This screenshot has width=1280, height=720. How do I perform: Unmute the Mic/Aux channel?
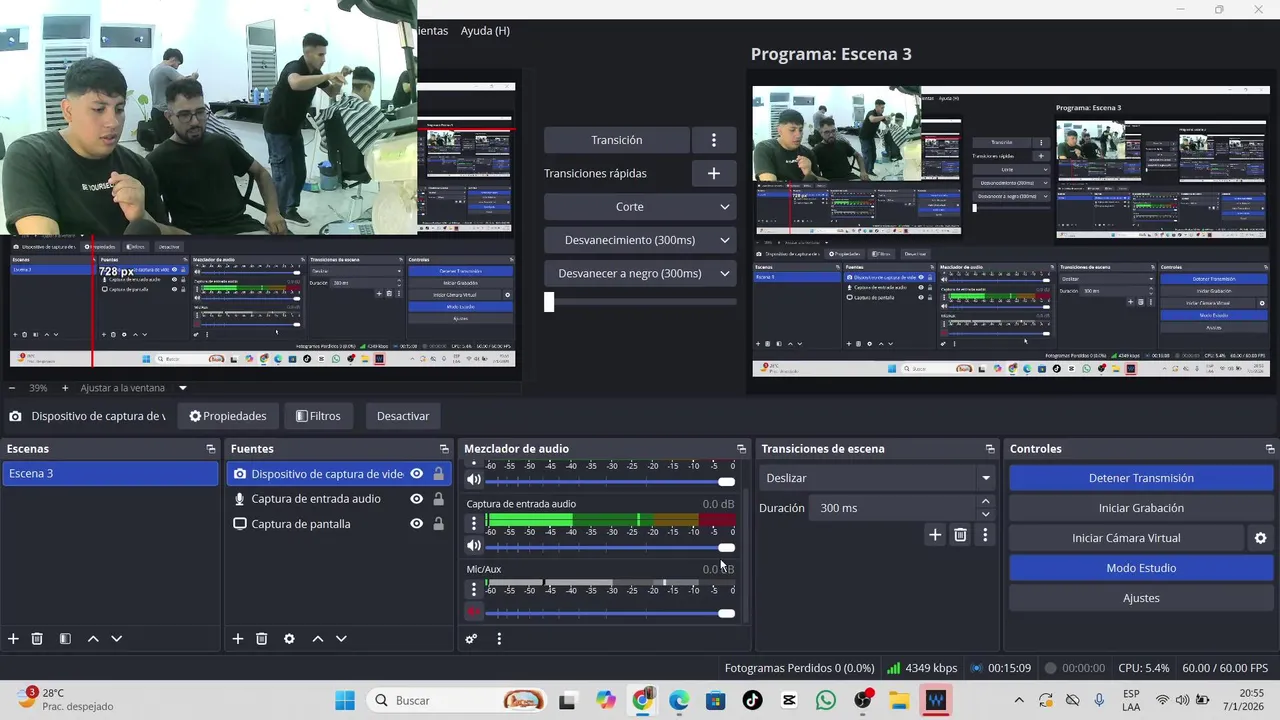474,612
